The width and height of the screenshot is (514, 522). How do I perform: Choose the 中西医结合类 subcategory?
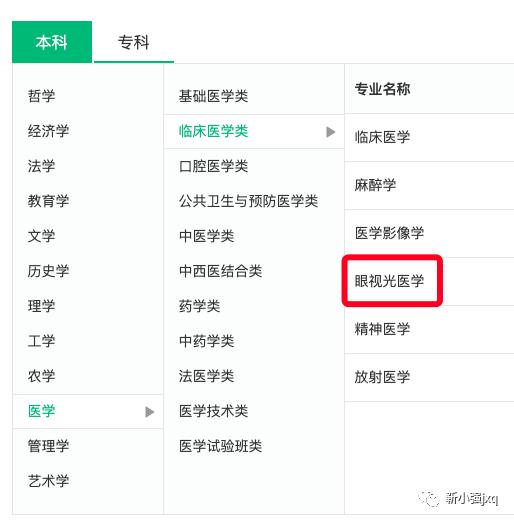(x=220, y=271)
